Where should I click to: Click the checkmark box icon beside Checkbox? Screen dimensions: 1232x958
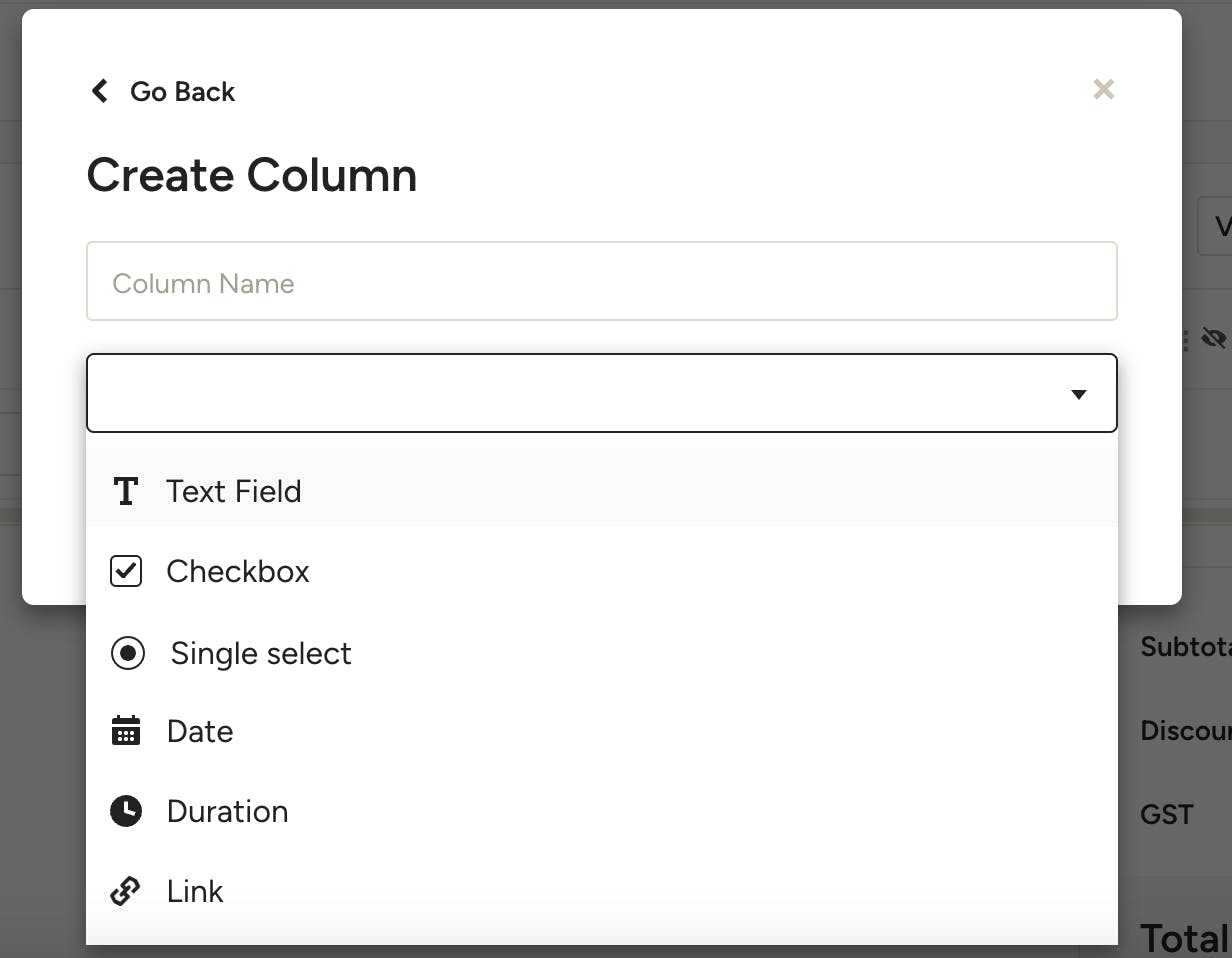pos(126,571)
